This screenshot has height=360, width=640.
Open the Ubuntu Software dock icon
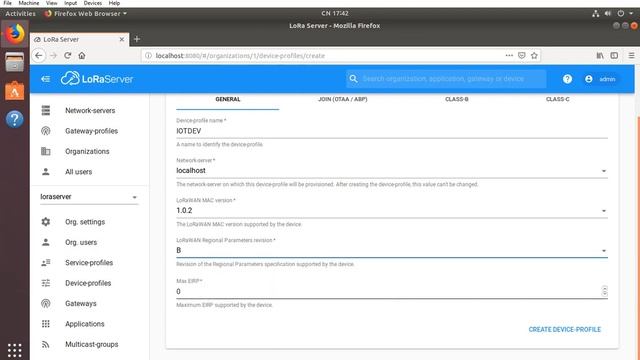(14, 91)
